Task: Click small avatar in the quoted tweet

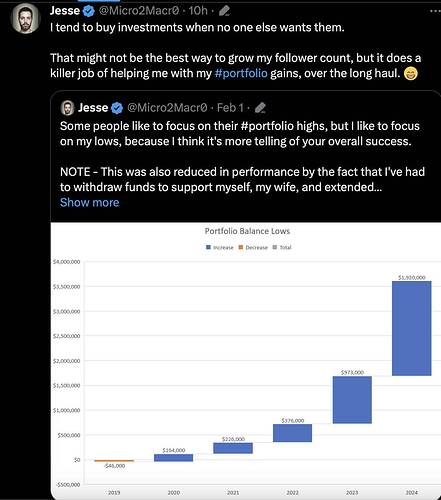Action: pos(67,108)
